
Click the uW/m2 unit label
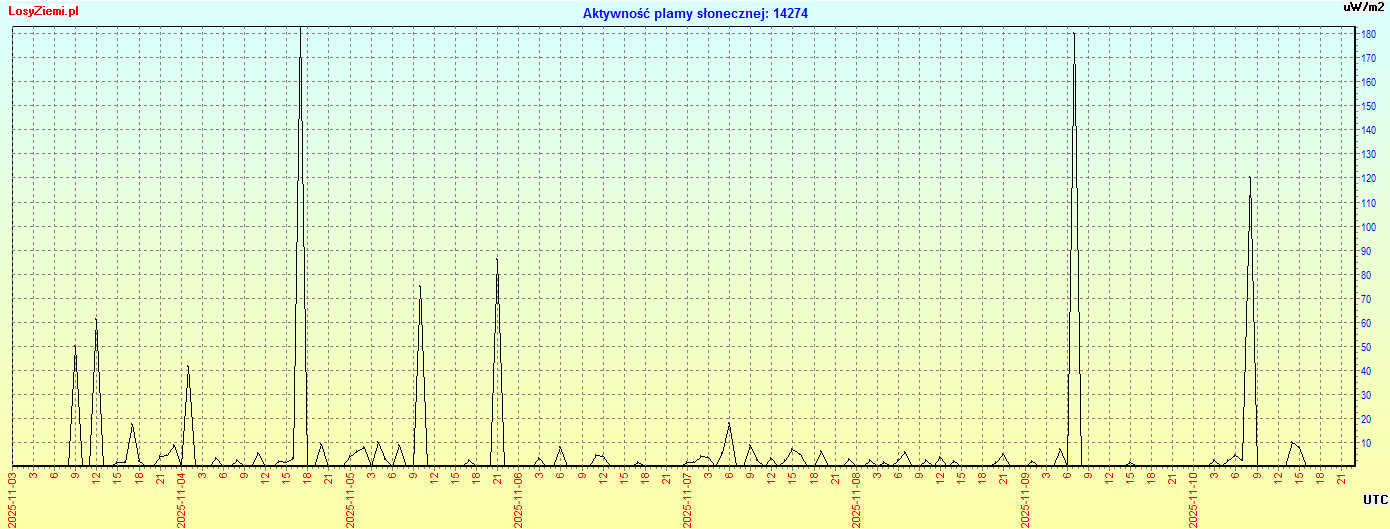(1364, 7)
